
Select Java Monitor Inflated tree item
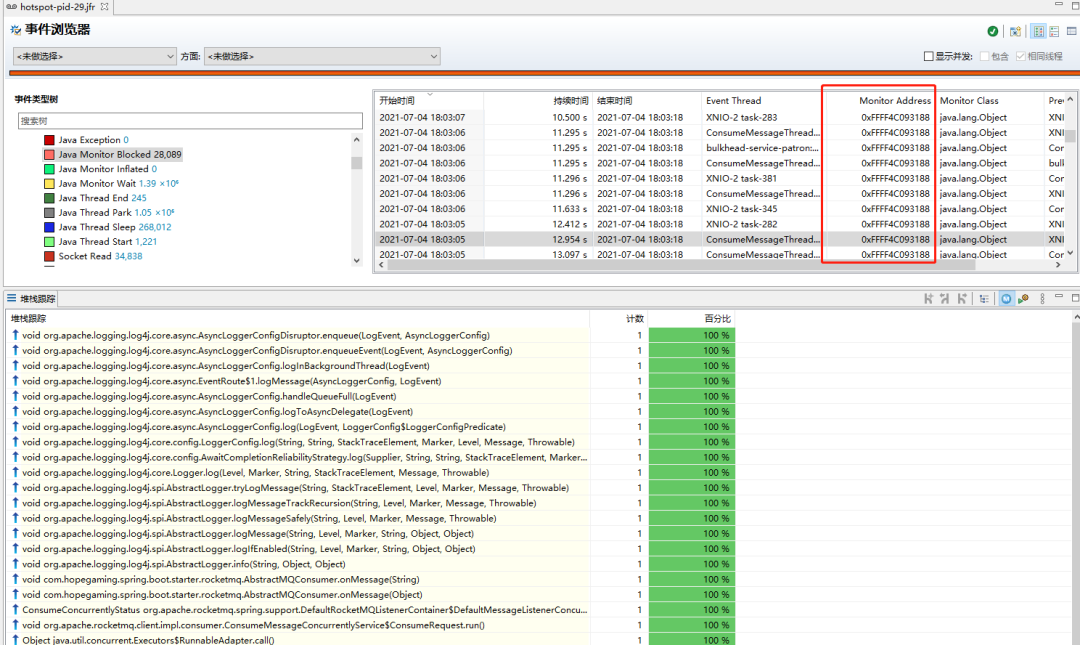click(x=107, y=169)
